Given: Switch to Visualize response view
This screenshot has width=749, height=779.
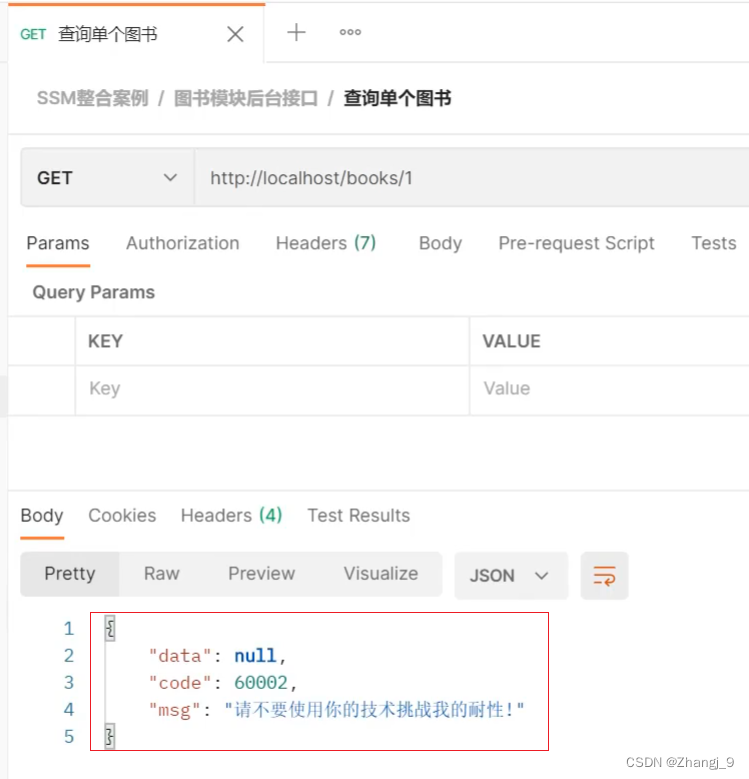Looking at the screenshot, I should (381, 574).
